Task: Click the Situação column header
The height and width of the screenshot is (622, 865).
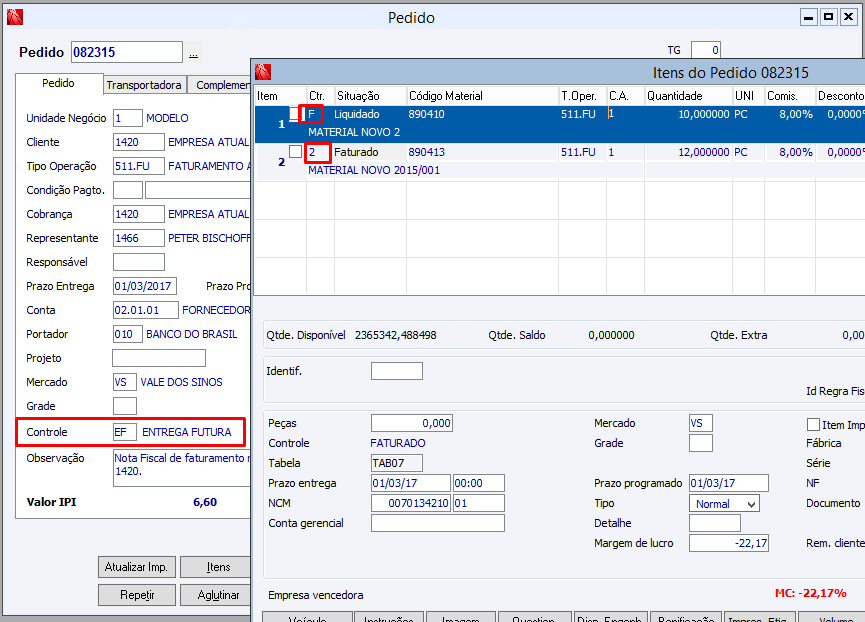Action: click(370, 96)
